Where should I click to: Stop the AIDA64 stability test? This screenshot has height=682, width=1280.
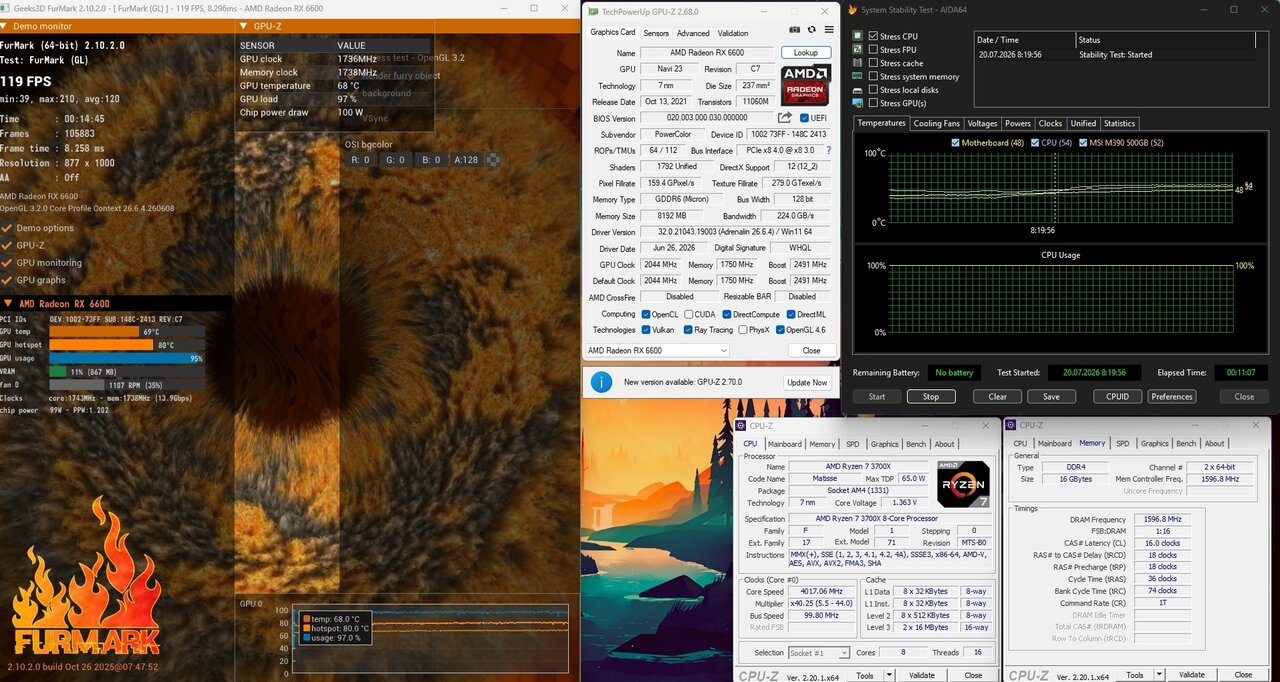pyautogui.click(x=931, y=397)
